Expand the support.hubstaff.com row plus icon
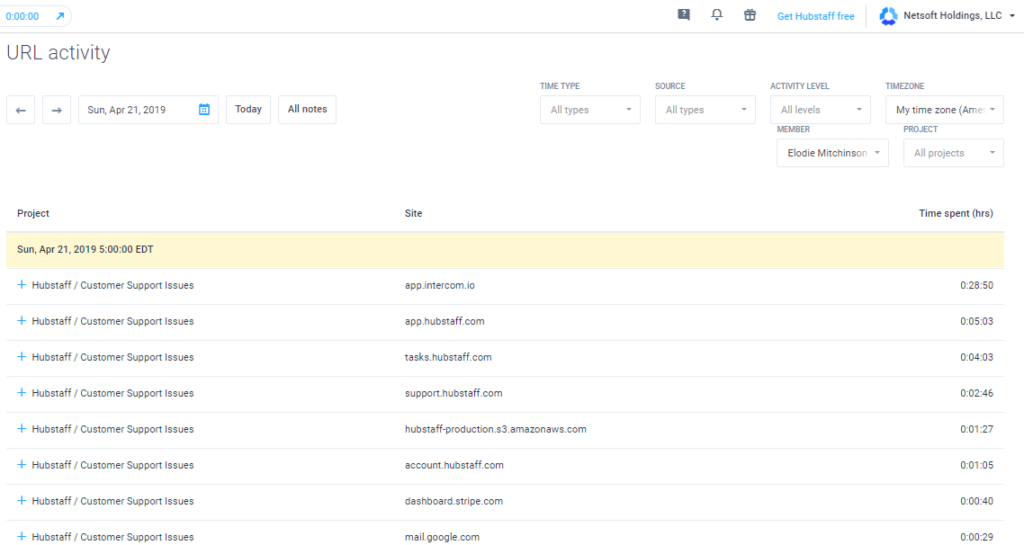 pos(22,392)
